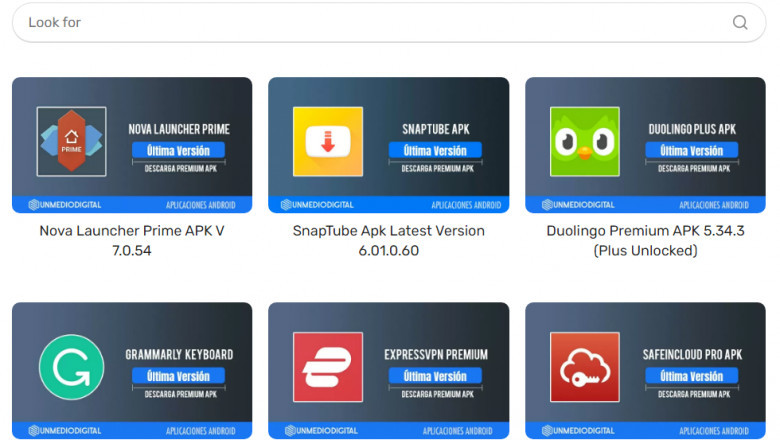Click Última Versión button on Duolingo Plus card
Viewport: 780px width, 440px height.
(691, 150)
